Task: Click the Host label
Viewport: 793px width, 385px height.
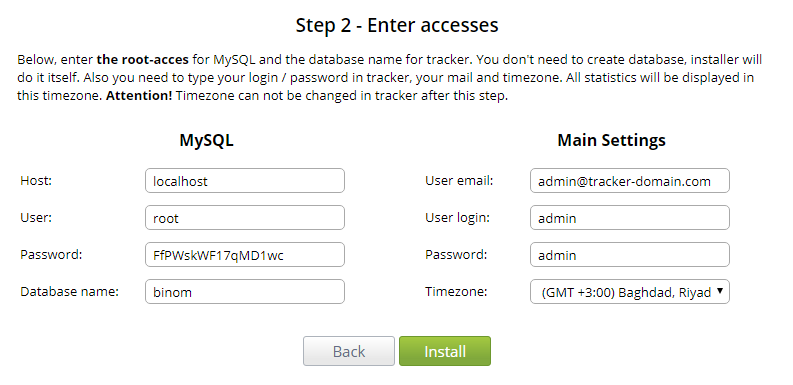Action: coord(36,181)
